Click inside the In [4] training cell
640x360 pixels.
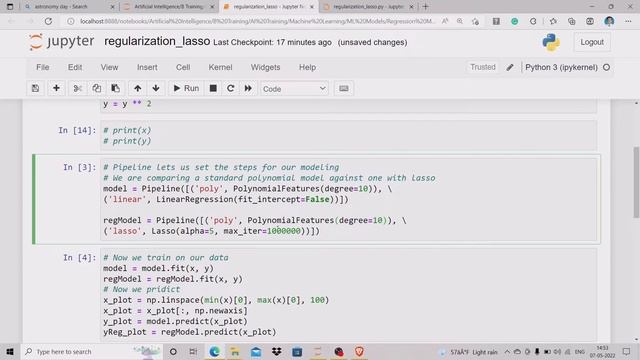349,295
